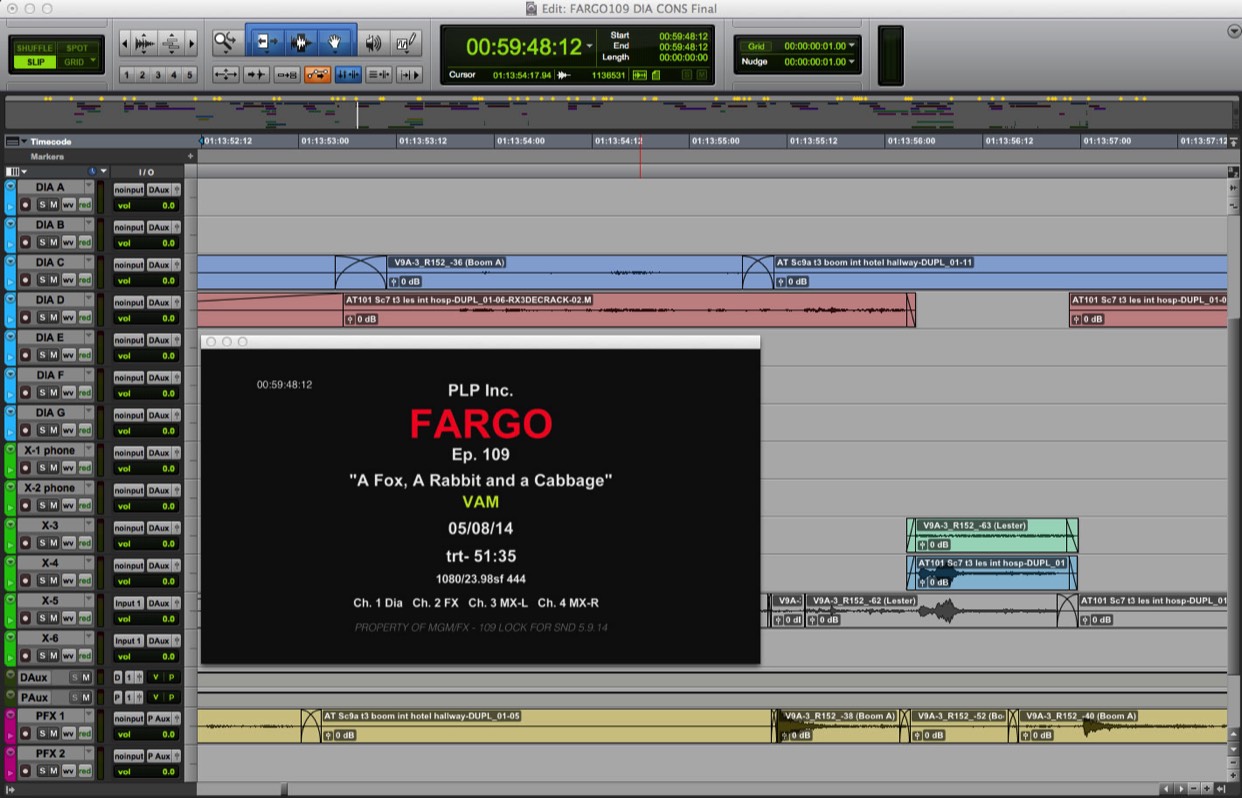Image resolution: width=1242 pixels, height=798 pixels.
Task: Open the Edit window toolbar menu arrow
Action: click(1233, 31)
